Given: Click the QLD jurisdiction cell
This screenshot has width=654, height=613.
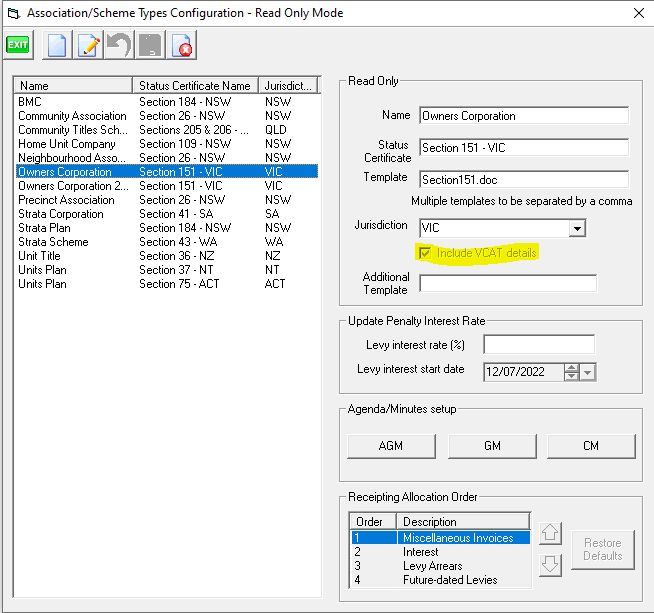Looking at the screenshot, I should [276, 130].
